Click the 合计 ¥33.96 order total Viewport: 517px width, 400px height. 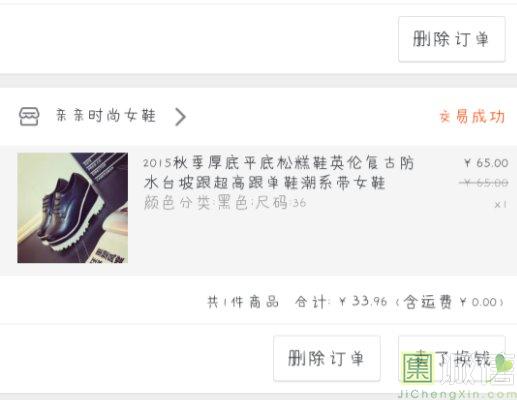pos(341,302)
